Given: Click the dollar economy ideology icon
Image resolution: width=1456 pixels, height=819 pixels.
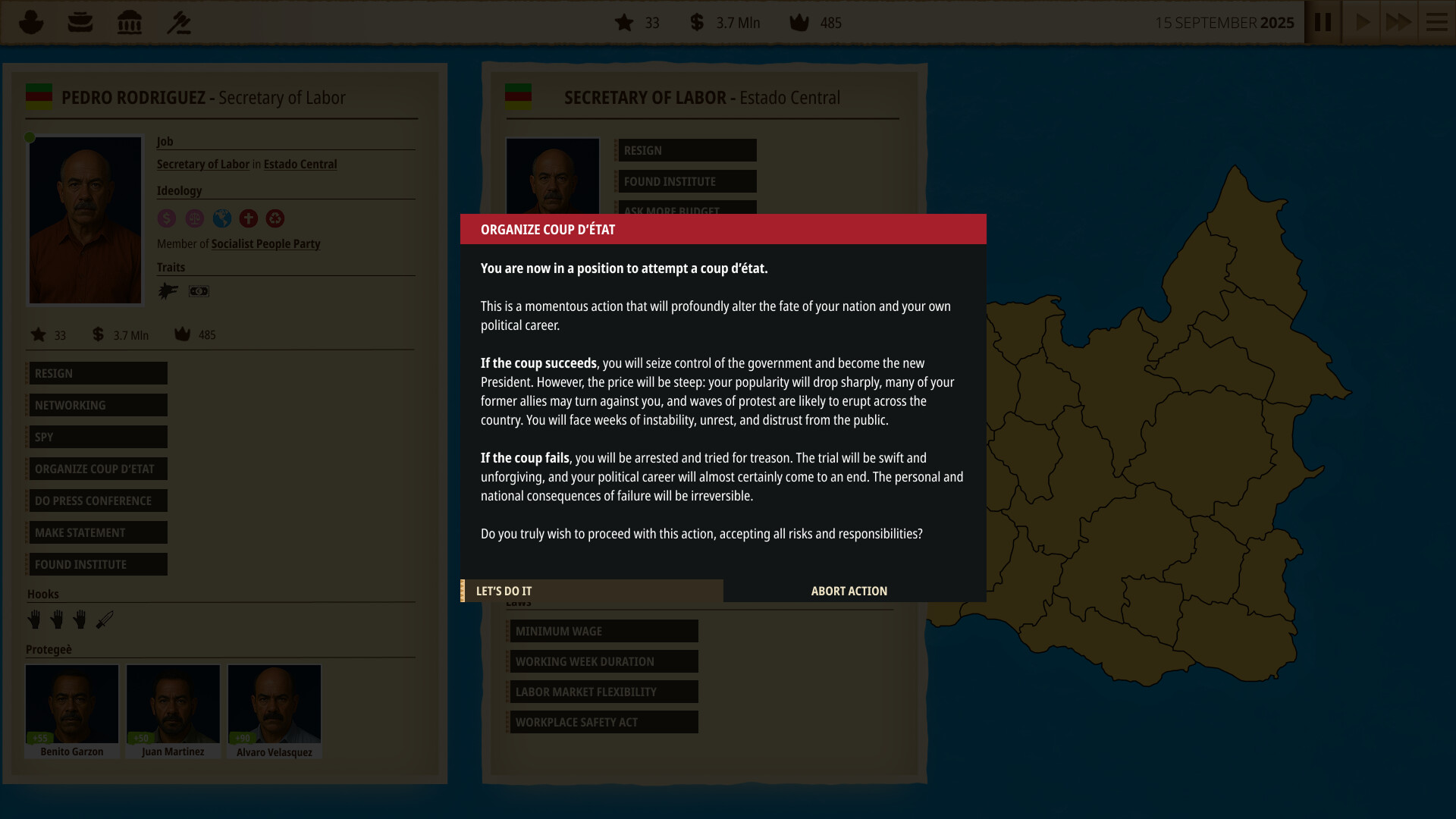Looking at the screenshot, I should pyautogui.click(x=167, y=218).
